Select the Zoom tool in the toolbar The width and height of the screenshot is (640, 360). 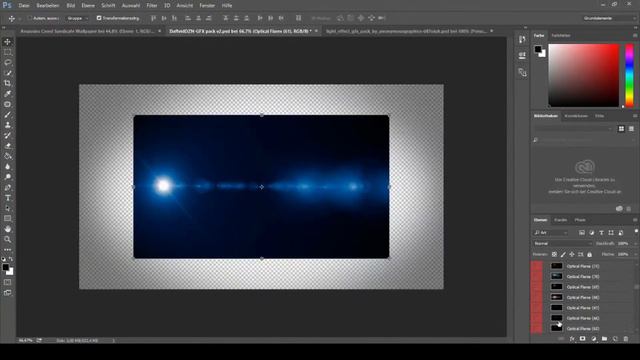click(x=7, y=240)
